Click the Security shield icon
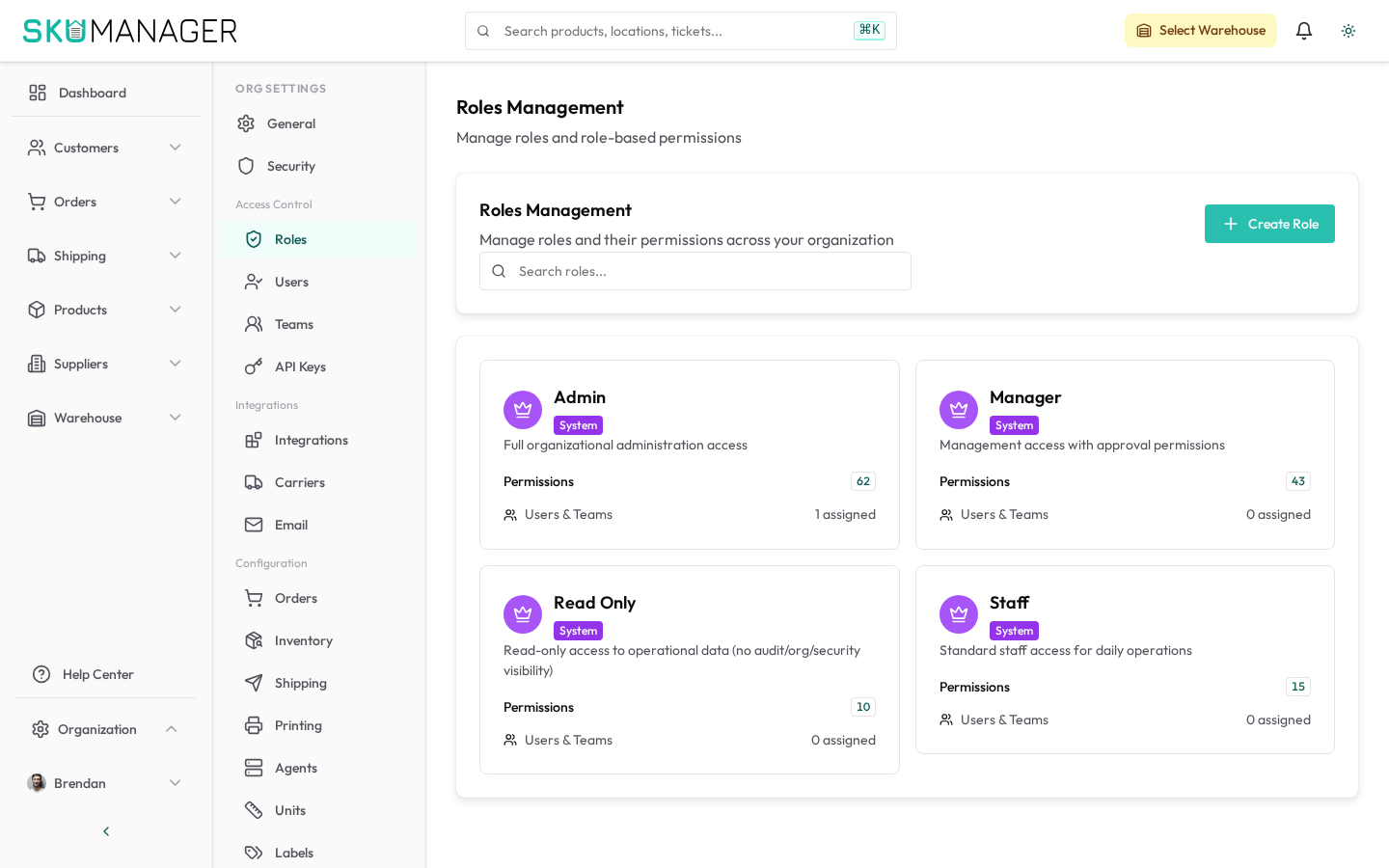This screenshot has height=868, width=1389. pos(246,166)
